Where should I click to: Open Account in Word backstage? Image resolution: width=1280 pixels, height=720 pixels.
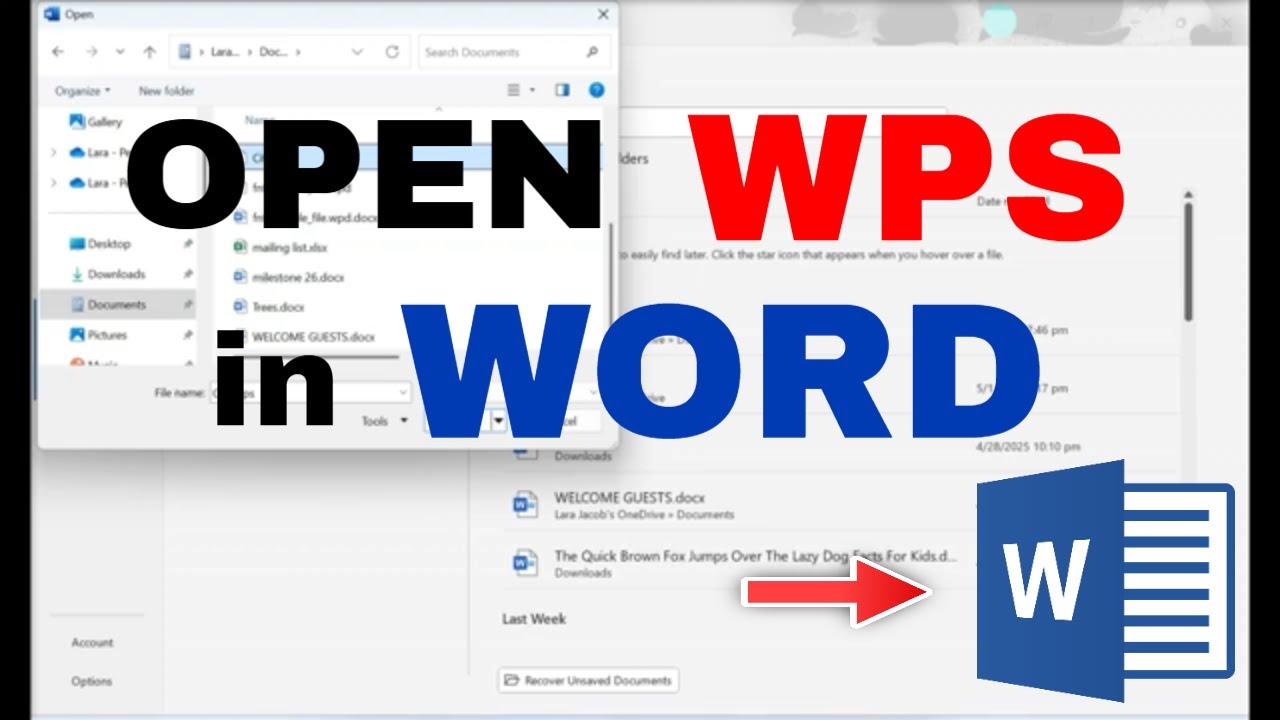[92, 643]
